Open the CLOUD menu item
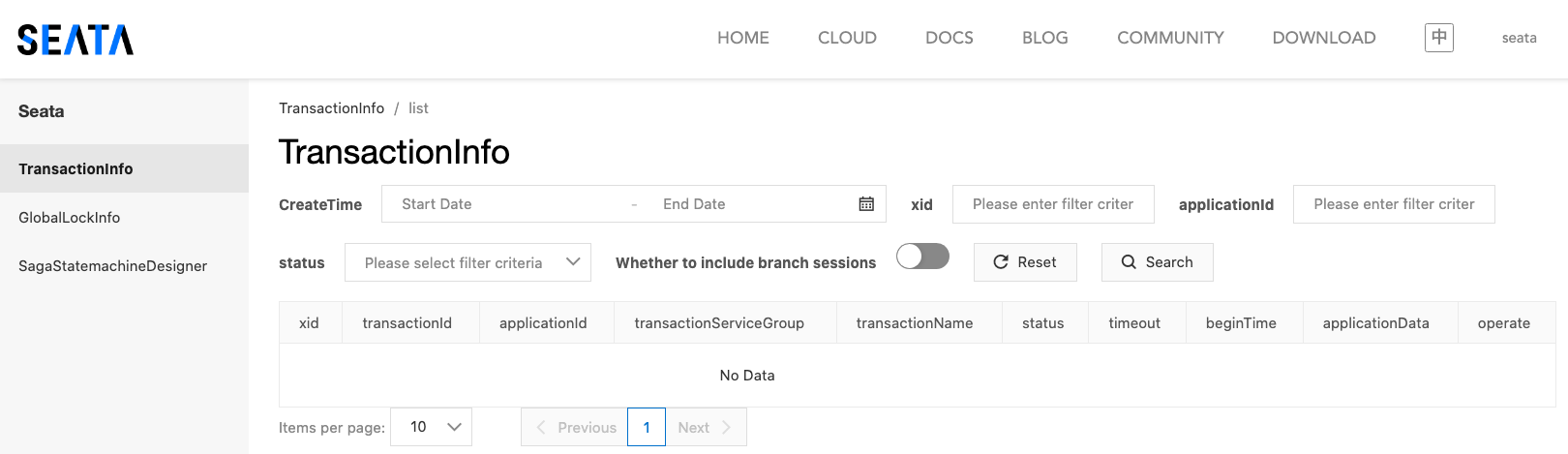1568x454 pixels. click(x=847, y=38)
